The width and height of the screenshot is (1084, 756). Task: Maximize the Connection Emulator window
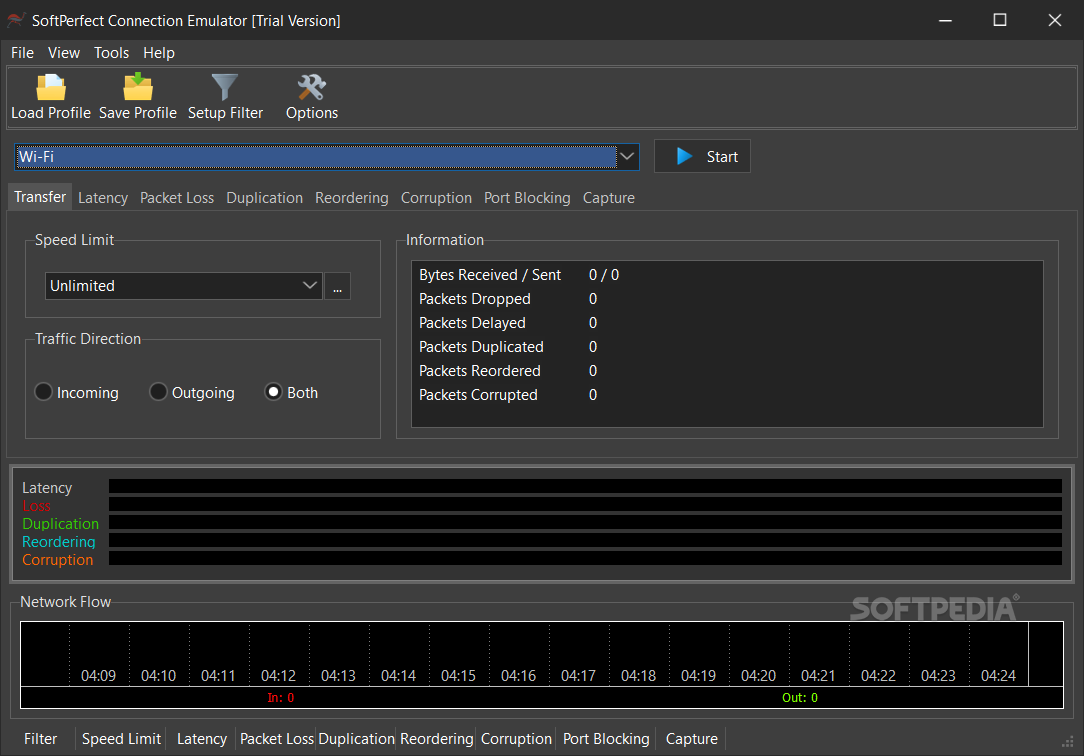[1000, 20]
